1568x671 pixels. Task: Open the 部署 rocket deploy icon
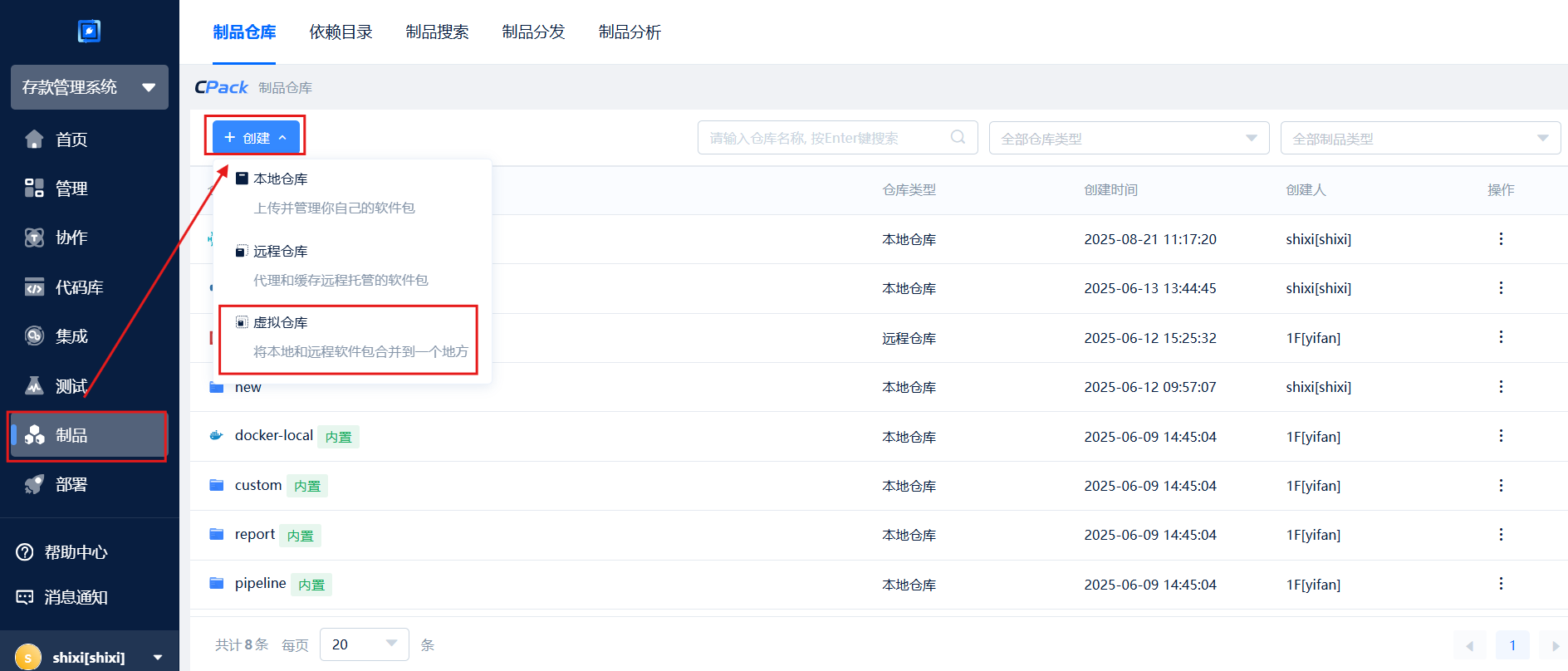[34, 485]
